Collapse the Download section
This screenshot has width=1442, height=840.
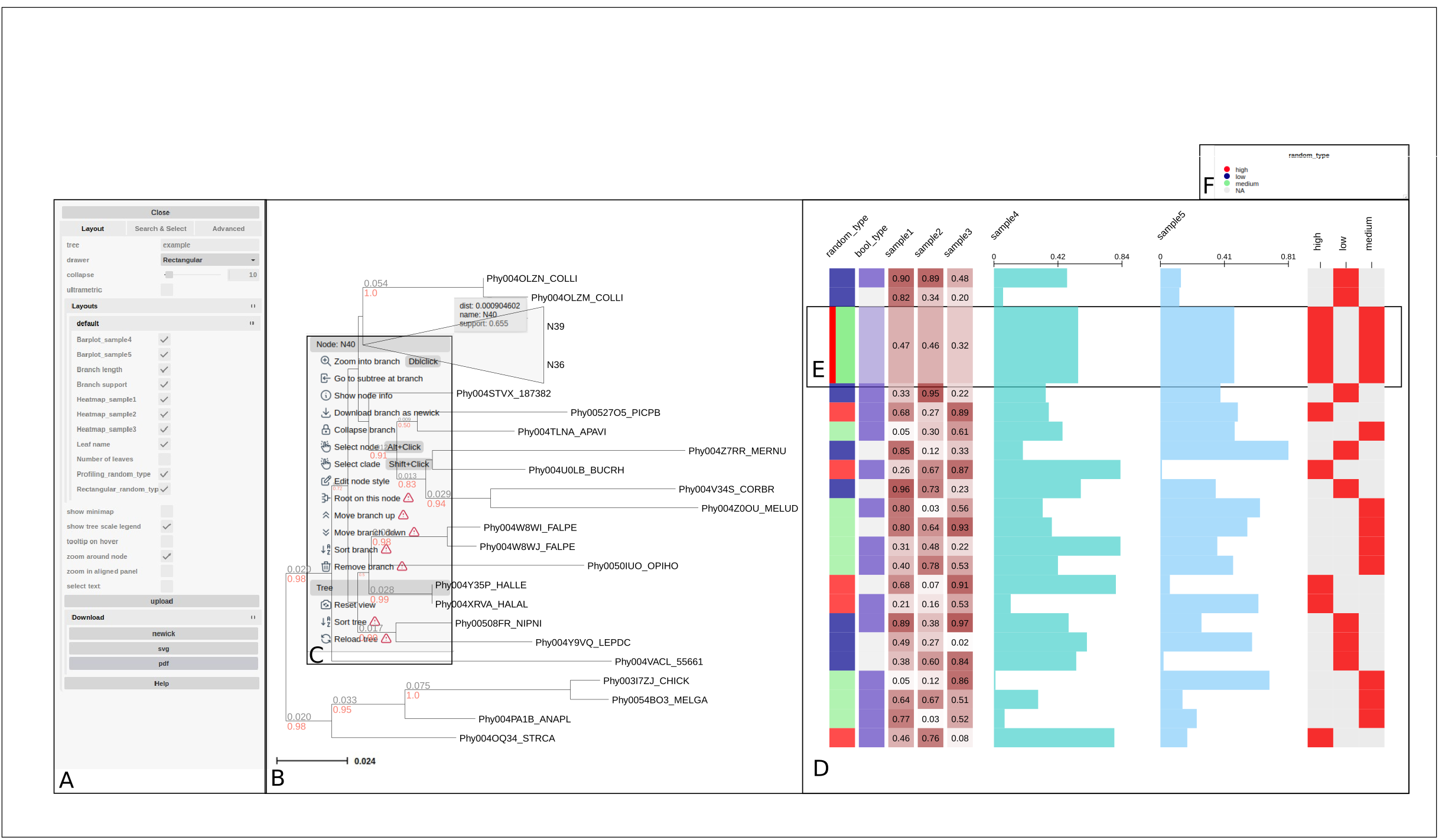(253, 617)
